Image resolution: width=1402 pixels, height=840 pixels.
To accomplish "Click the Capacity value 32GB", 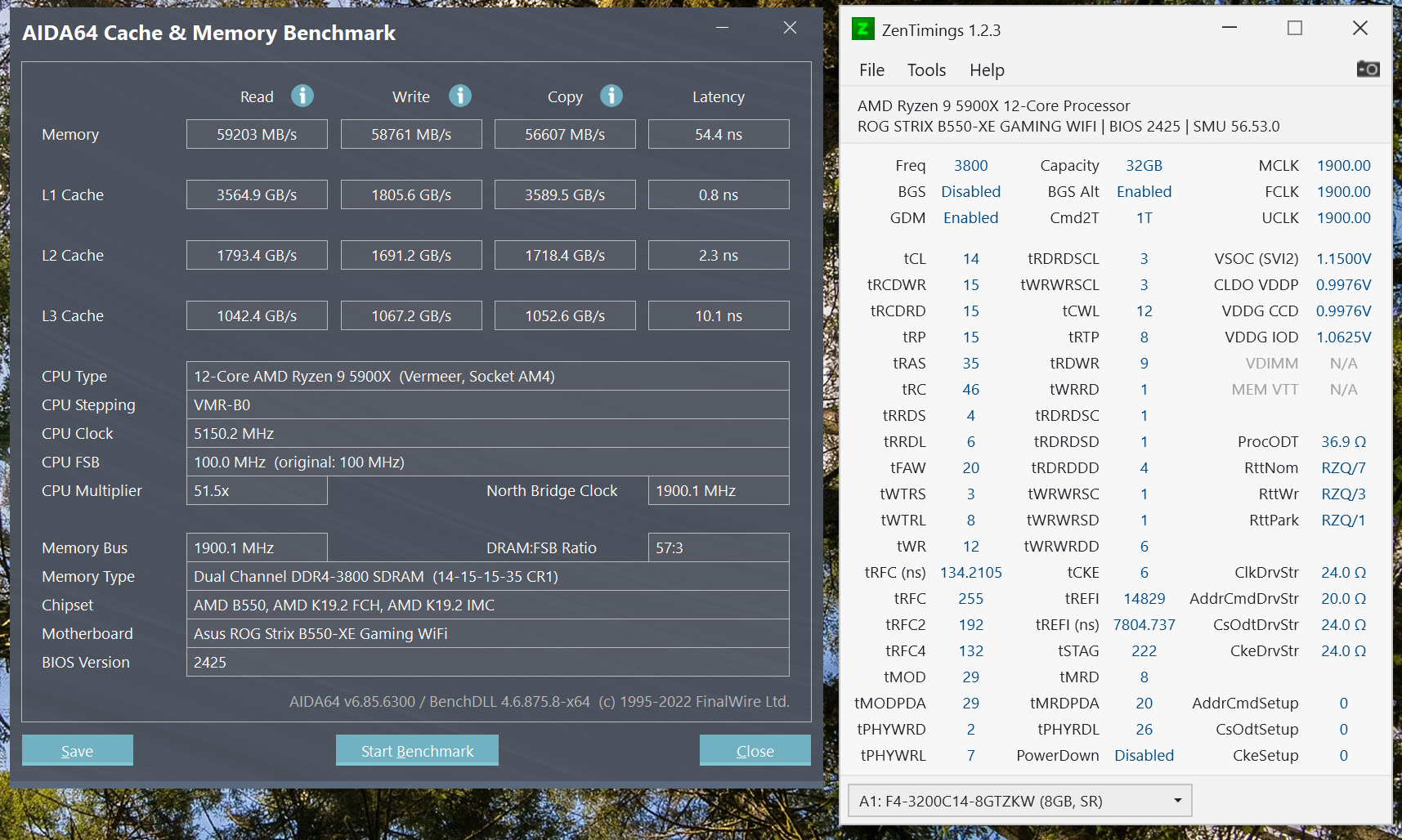I will tap(1144, 165).
